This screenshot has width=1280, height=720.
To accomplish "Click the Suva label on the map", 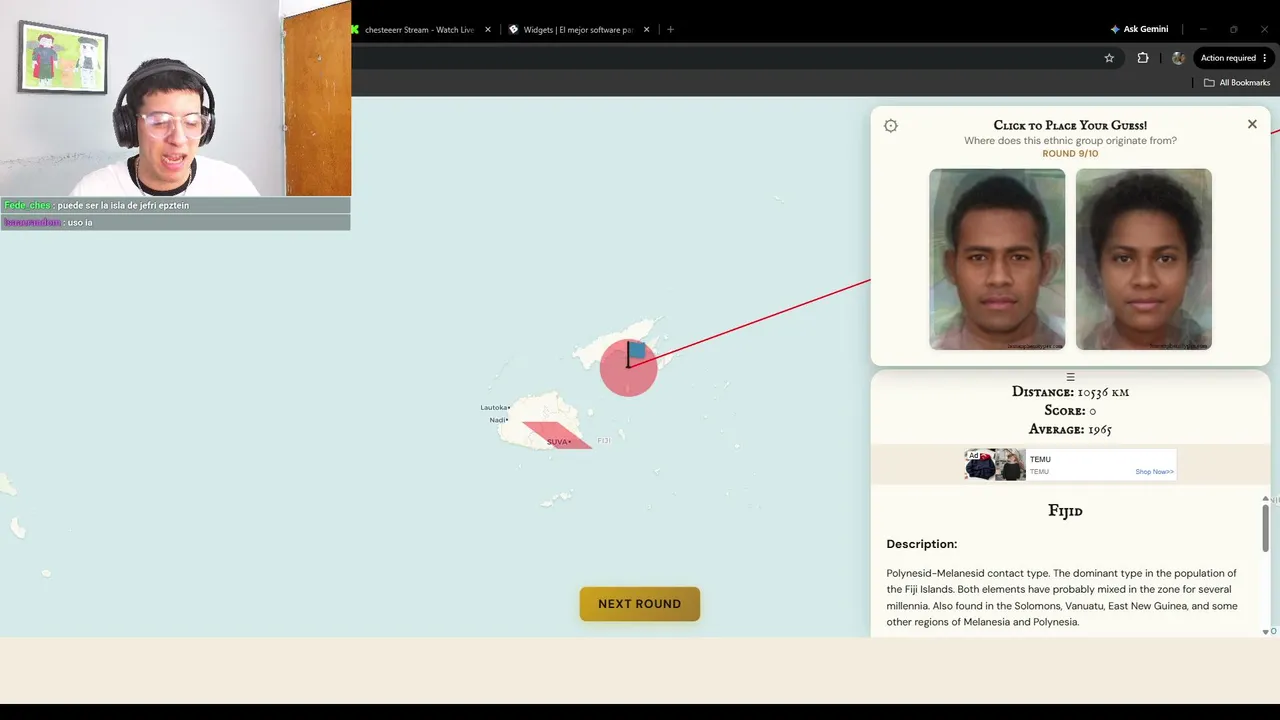I will [557, 442].
